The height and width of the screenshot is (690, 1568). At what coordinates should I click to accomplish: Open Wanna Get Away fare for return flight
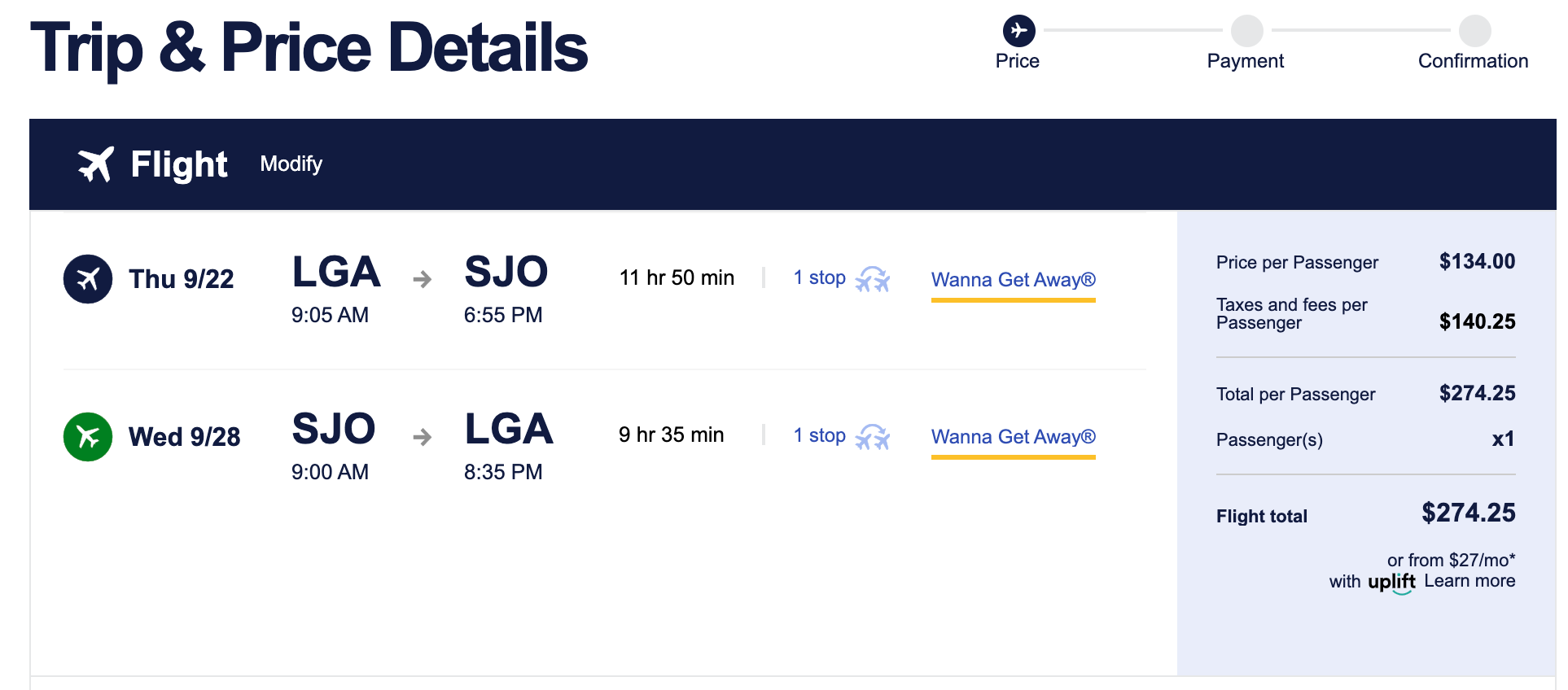coord(1013,437)
